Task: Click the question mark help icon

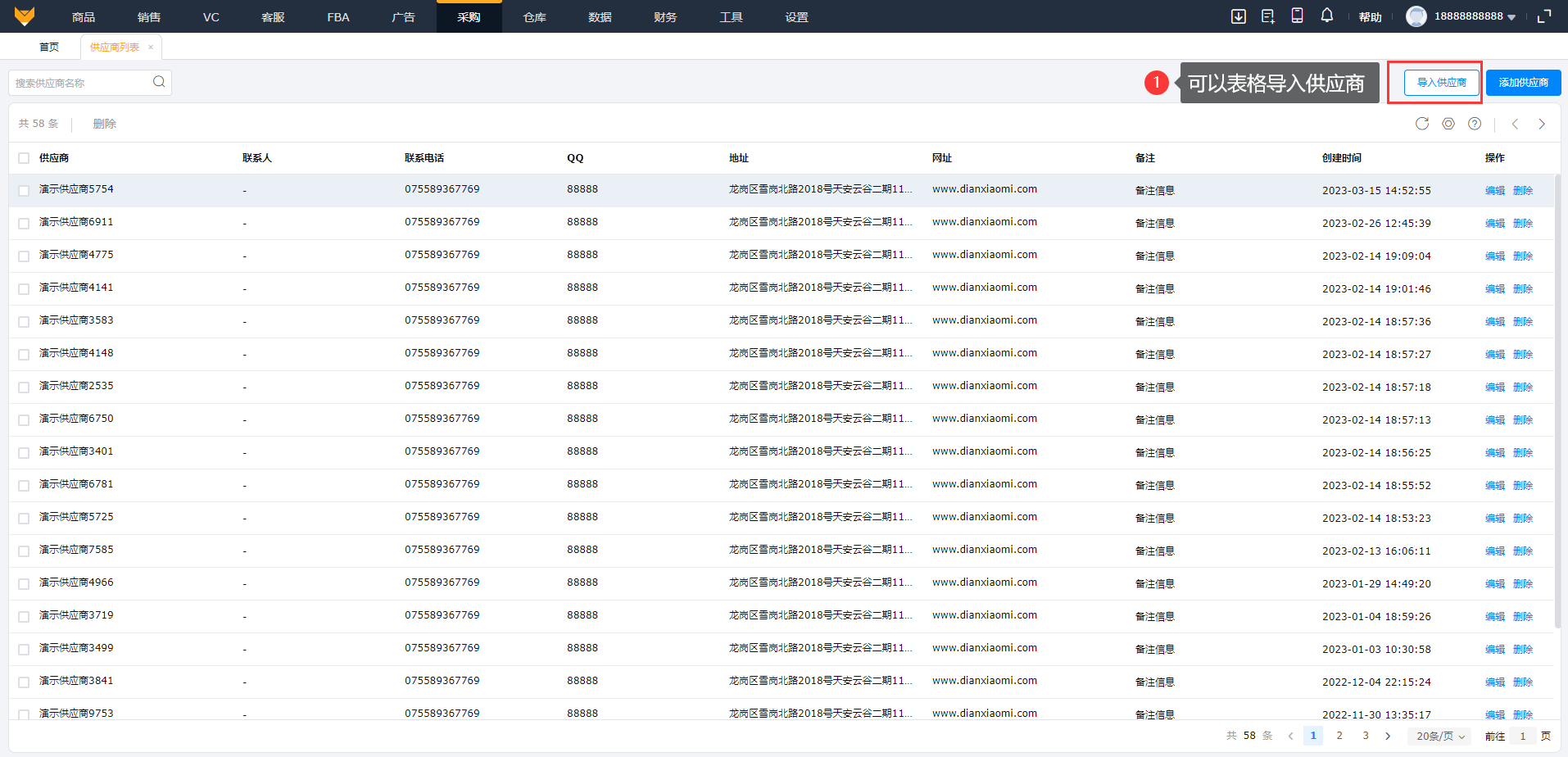Action: coord(1475,124)
